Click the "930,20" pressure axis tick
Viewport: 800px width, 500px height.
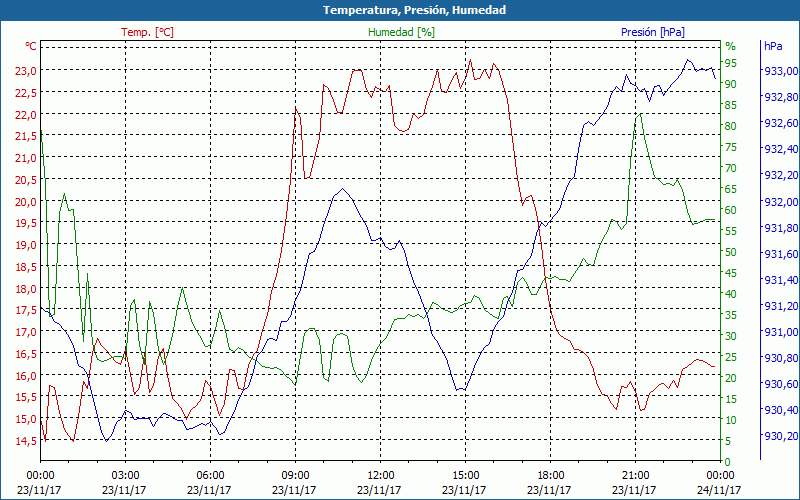point(780,436)
